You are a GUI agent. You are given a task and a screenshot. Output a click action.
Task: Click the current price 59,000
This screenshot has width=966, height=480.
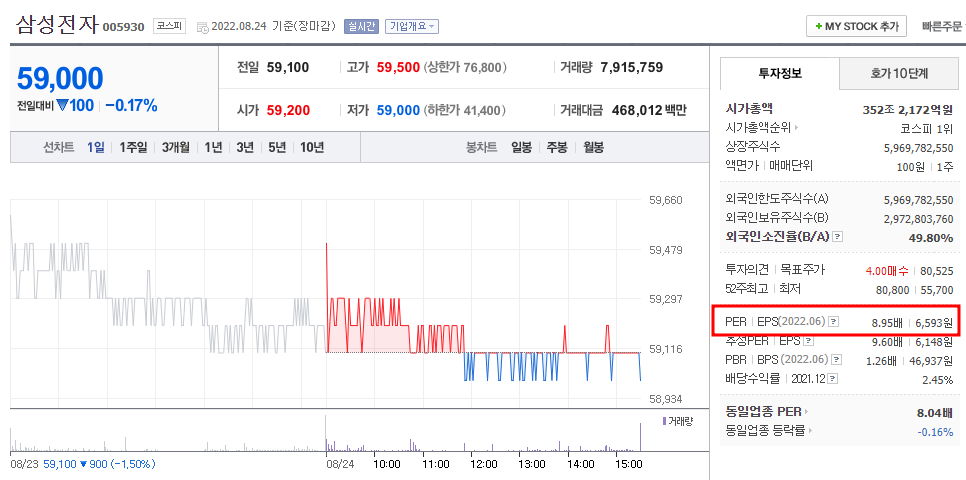click(x=60, y=78)
